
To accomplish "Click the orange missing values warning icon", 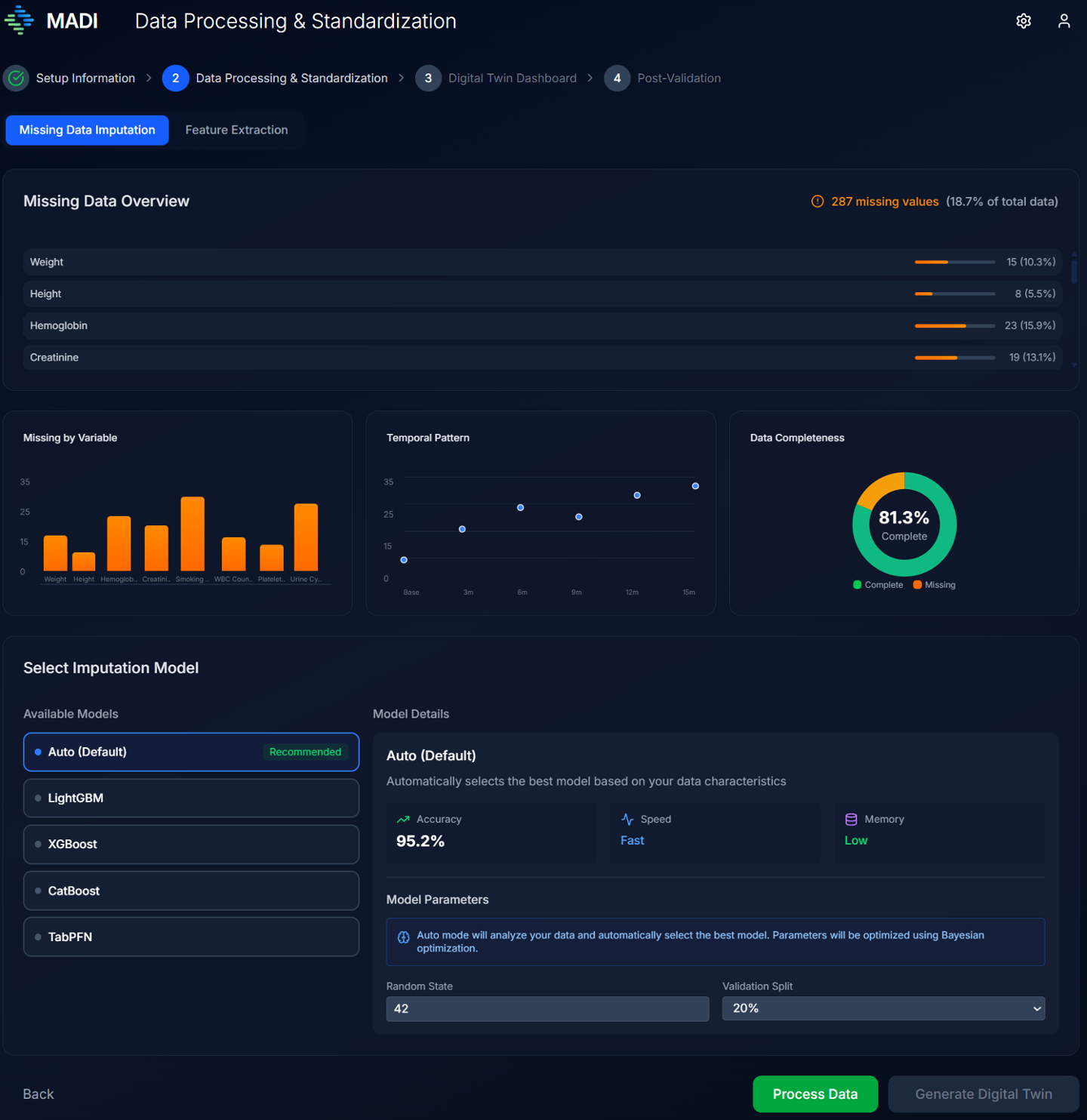I will click(x=817, y=202).
